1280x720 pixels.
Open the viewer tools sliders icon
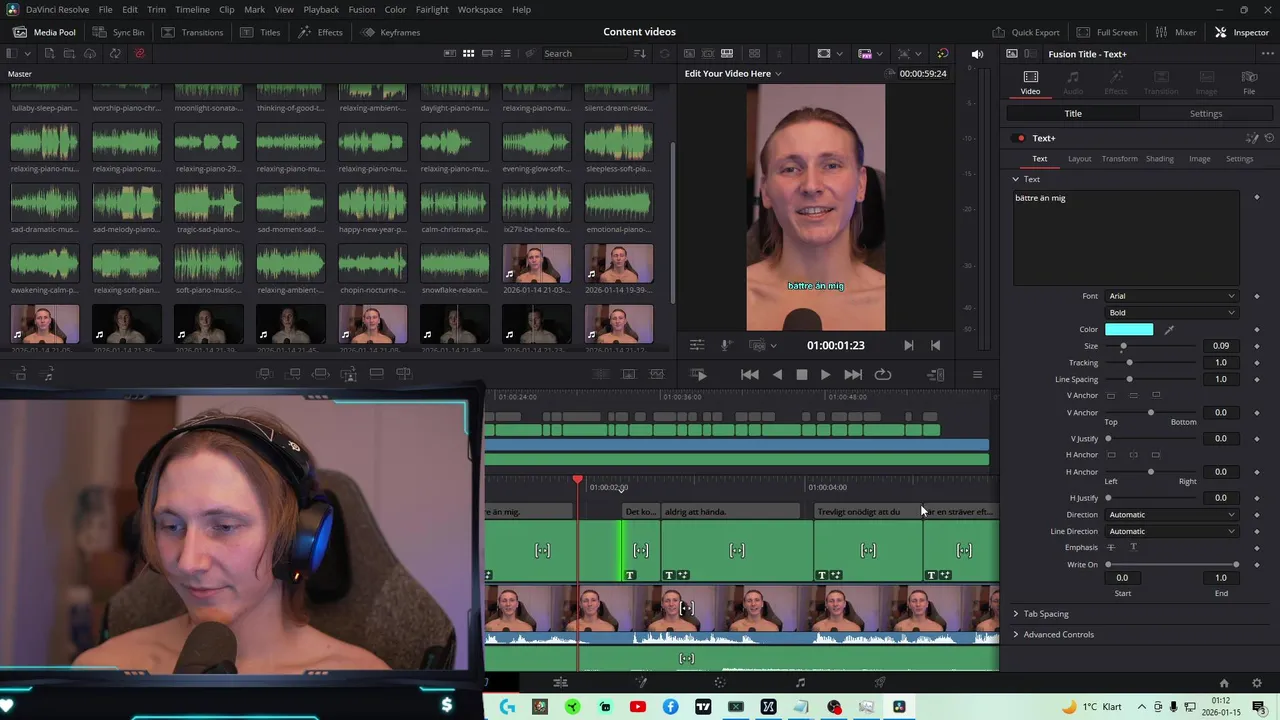697,345
